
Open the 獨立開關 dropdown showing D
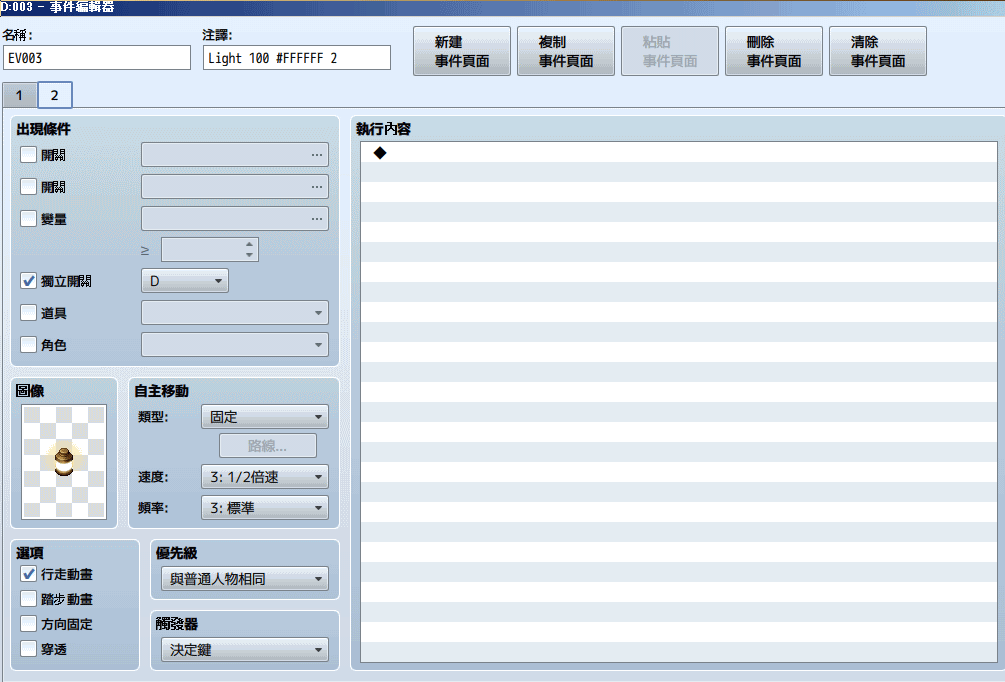185,281
